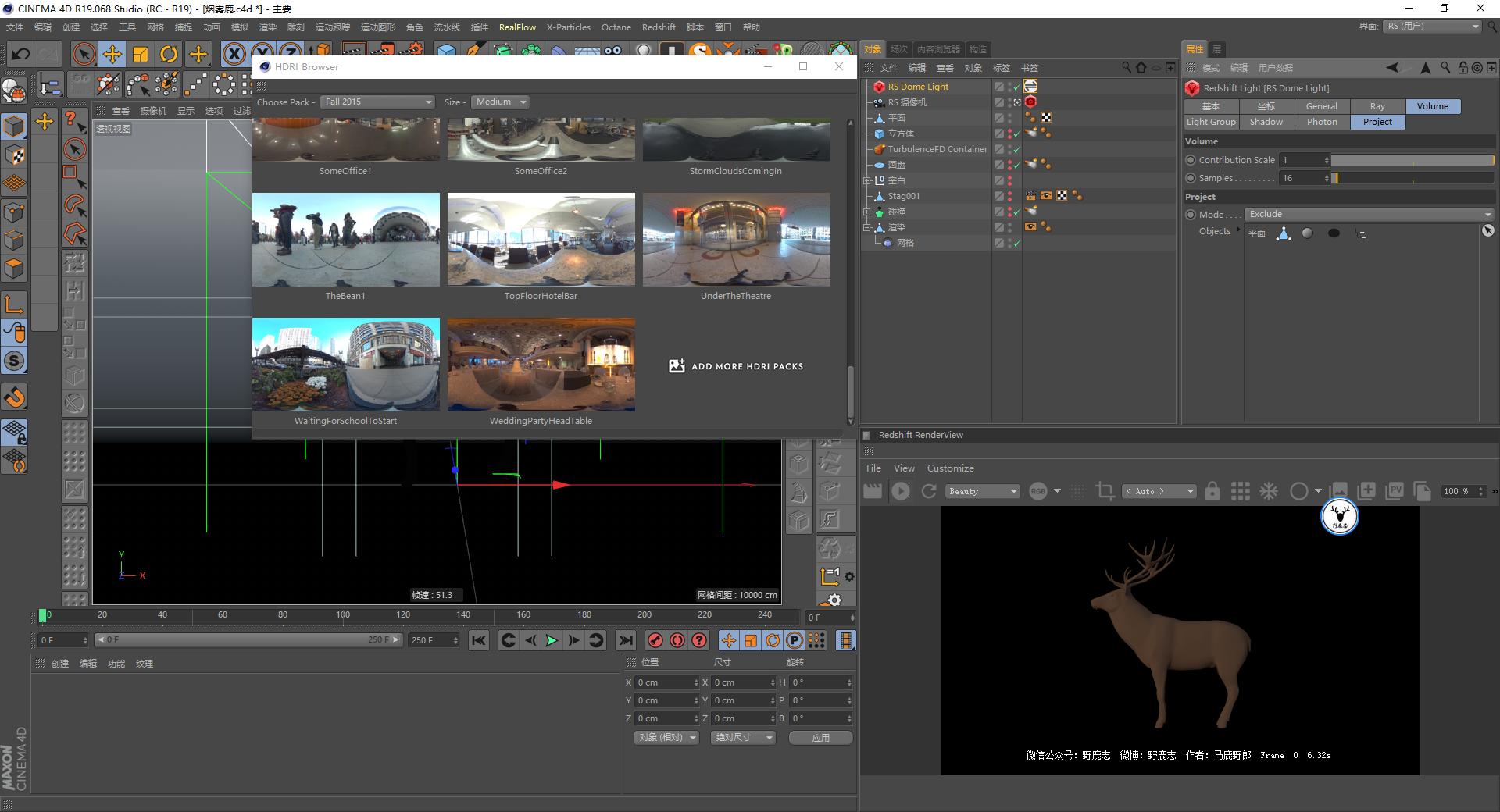The height and width of the screenshot is (812, 1500).
Task: Click ADD MORE HDRI PACKS
Action: point(735,366)
